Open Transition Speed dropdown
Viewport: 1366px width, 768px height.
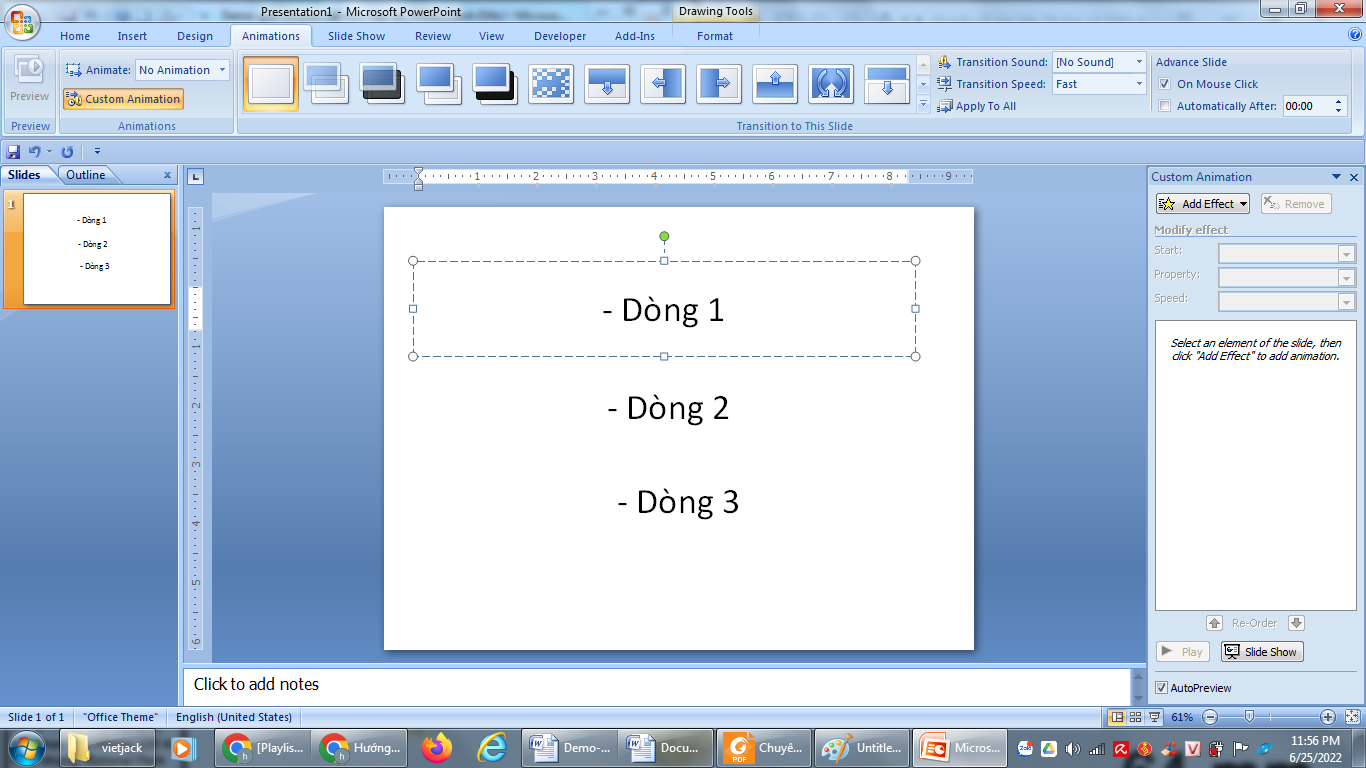[1138, 84]
